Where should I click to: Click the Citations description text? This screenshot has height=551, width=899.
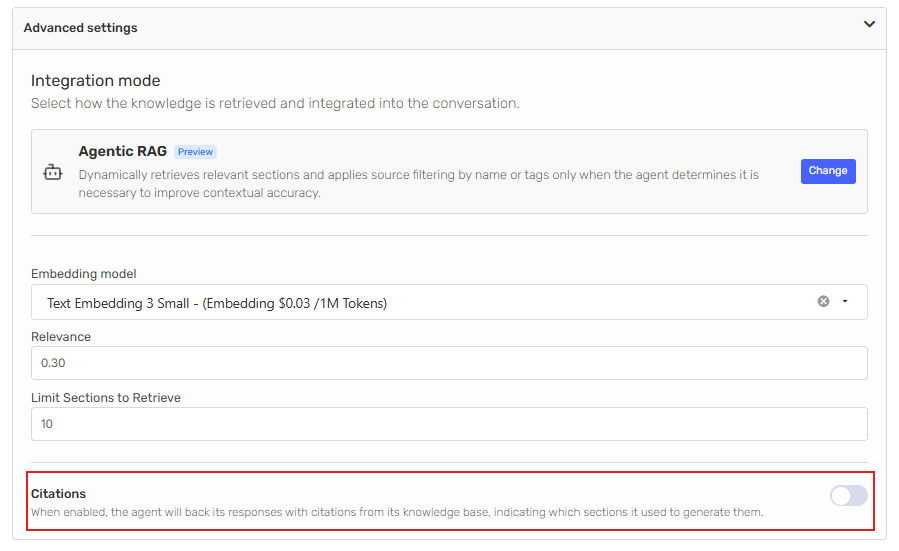[x=397, y=512]
